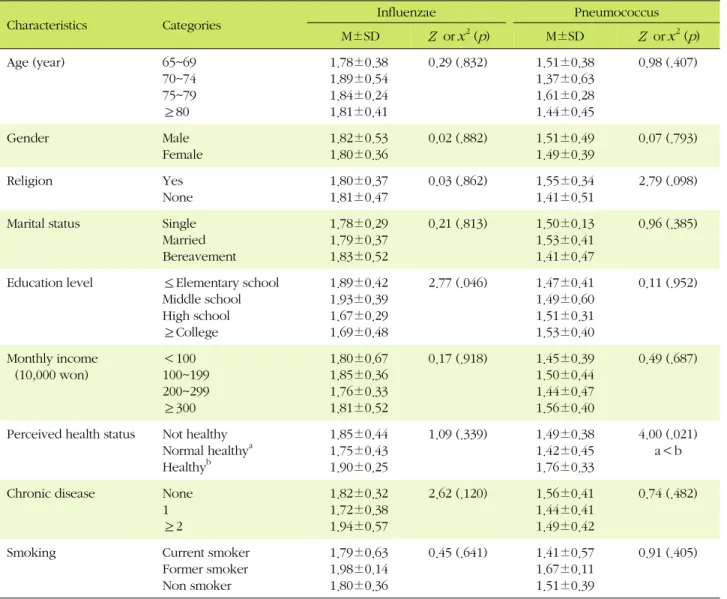Select the '75~79' age category
The width and height of the screenshot is (727, 599).
point(179,96)
